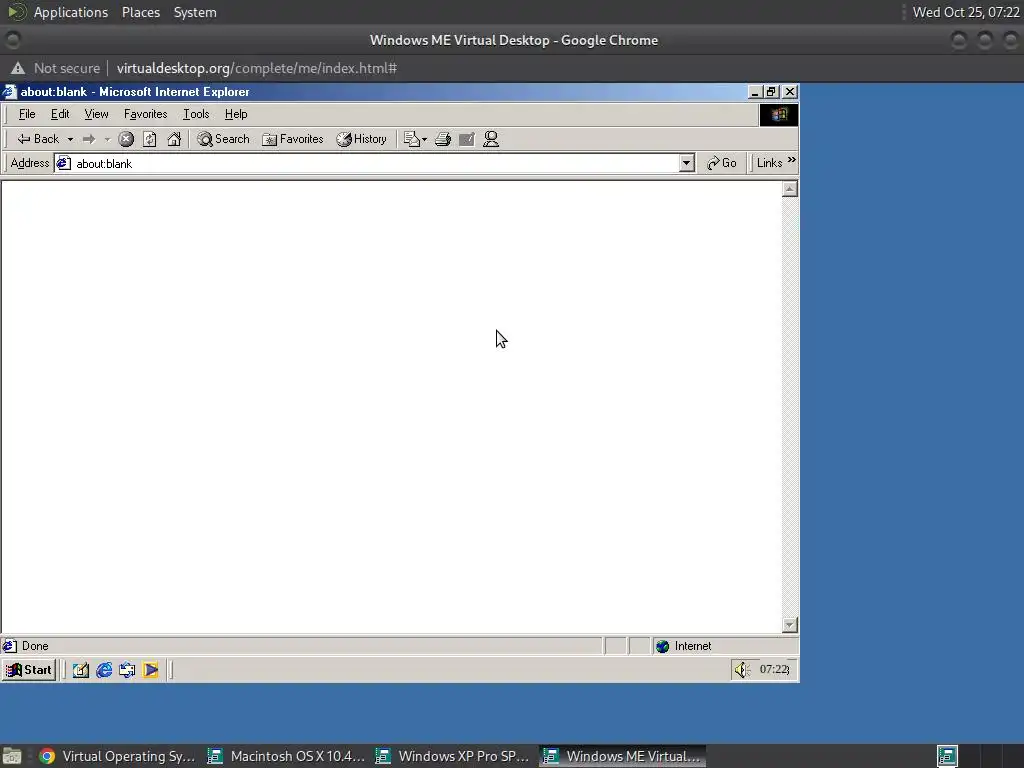The width and height of the screenshot is (1024, 768).
Task: Switch to Virtual Operating Sy... taskbar window
Action: 117,756
